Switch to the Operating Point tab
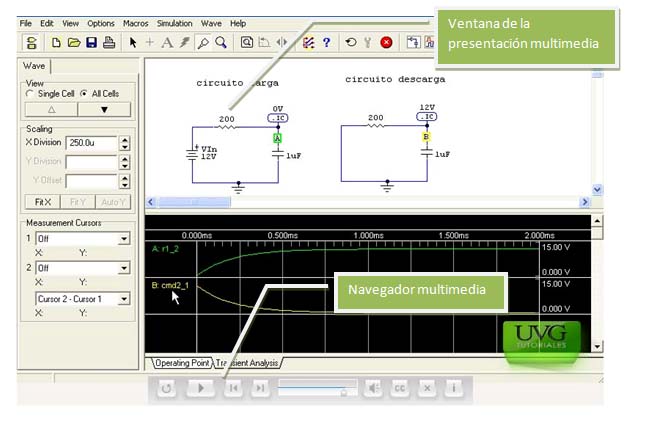This screenshot has height=428, width=647. pos(183,362)
